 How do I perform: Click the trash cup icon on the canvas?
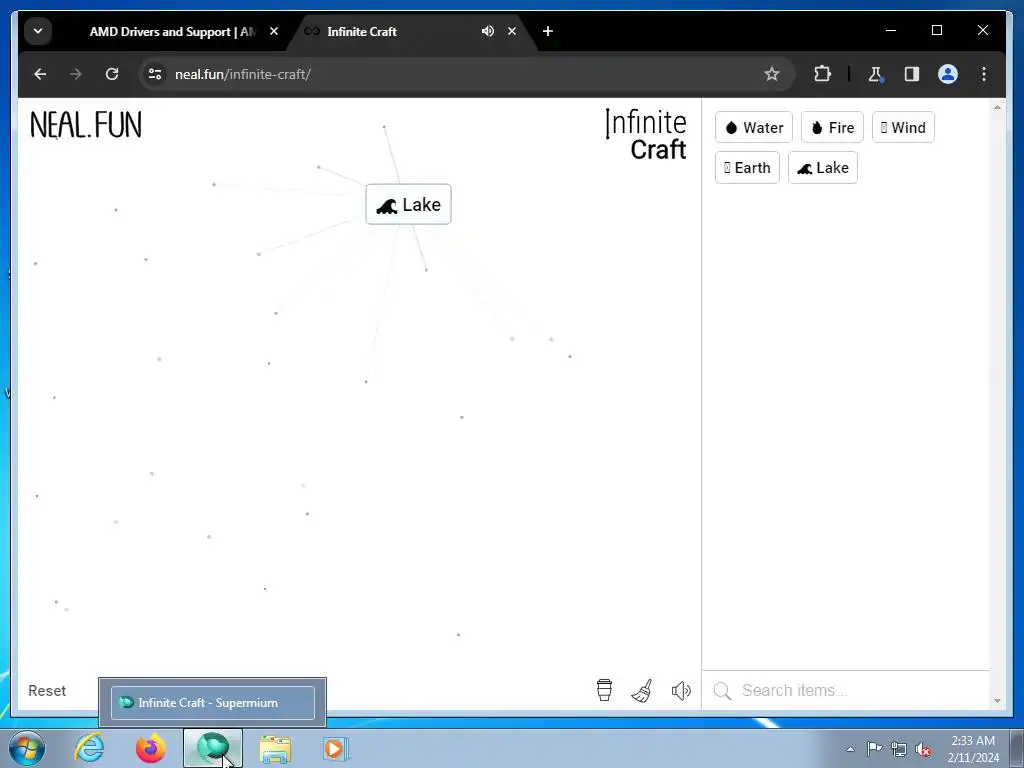click(604, 690)
